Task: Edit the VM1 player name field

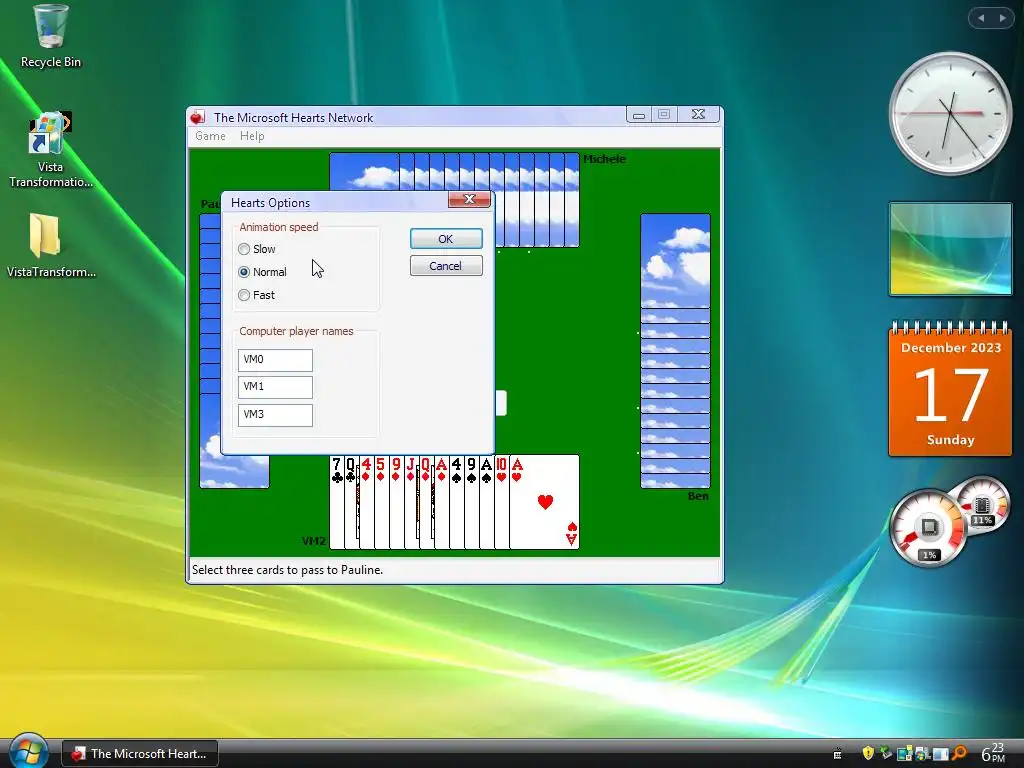Action: point(275,387)
